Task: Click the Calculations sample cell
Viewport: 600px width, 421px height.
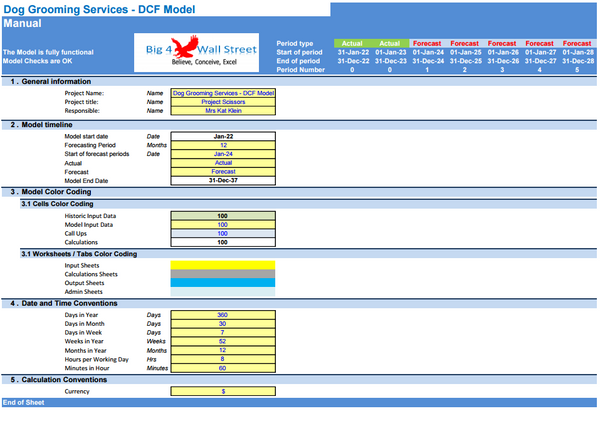Action: coord(223,242)
